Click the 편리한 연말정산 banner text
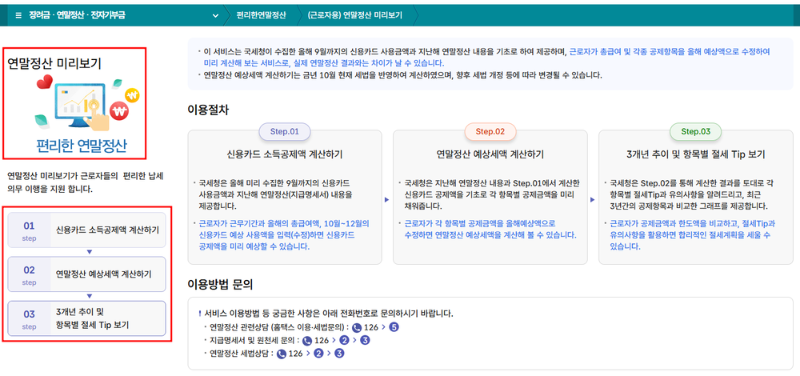800x376 pixels. pos(82,146)
